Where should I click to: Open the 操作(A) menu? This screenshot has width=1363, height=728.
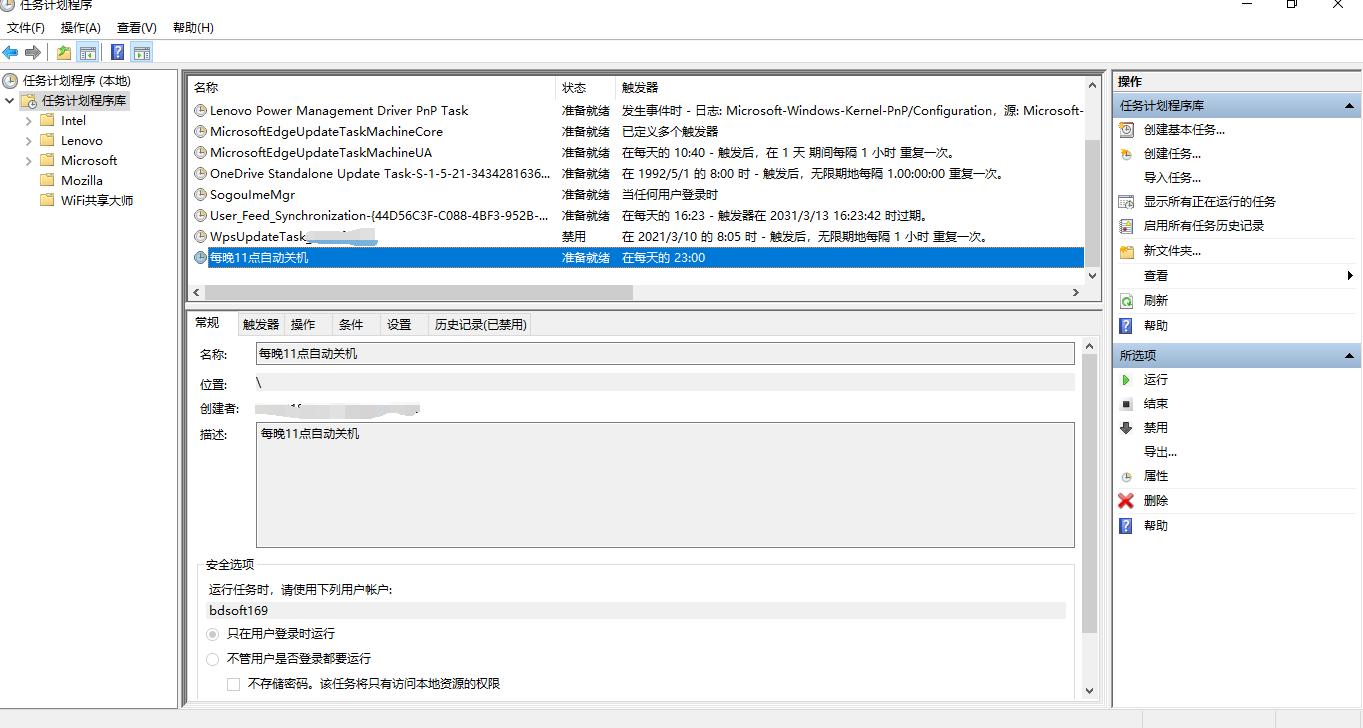79,27
